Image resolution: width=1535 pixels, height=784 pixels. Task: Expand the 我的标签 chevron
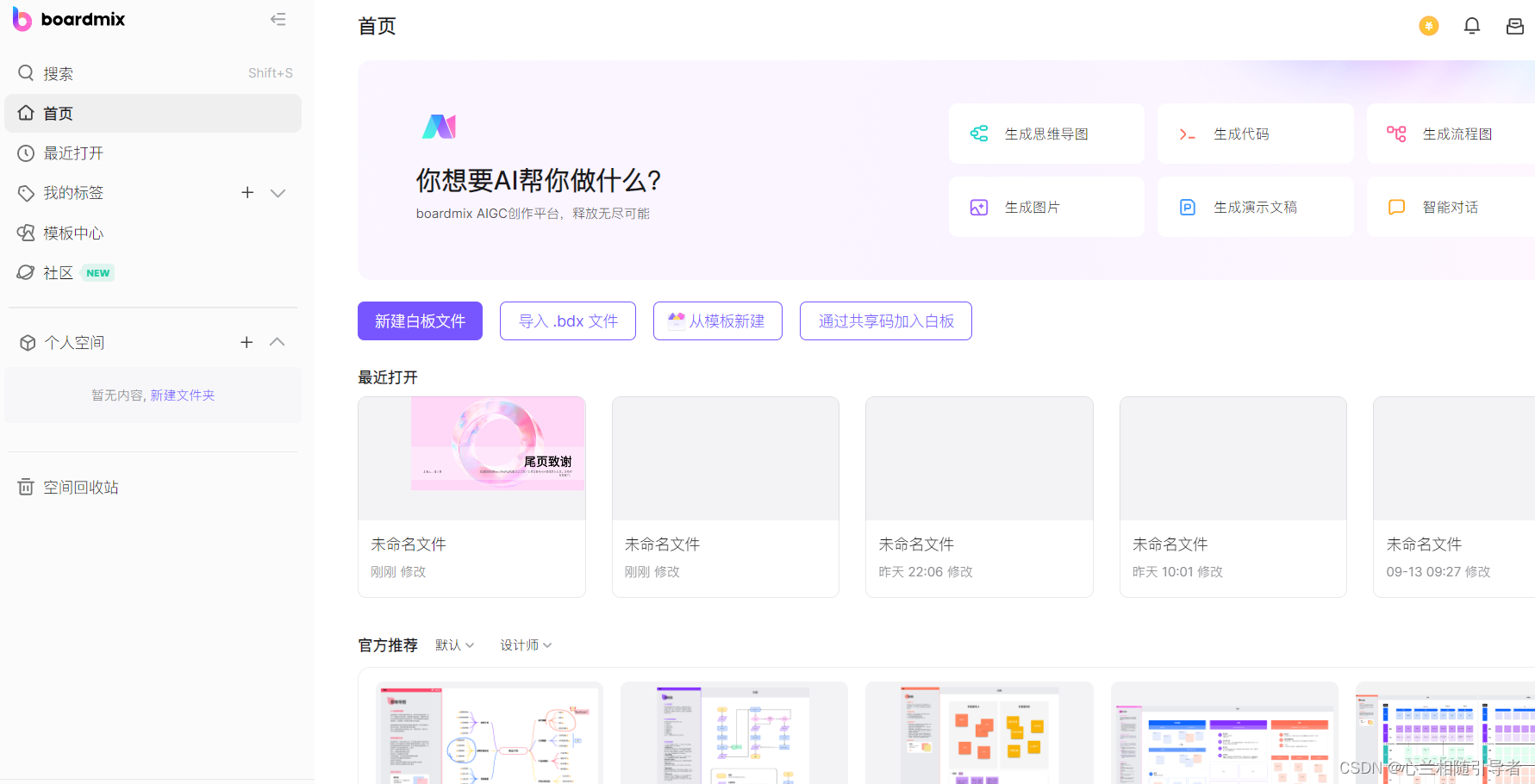coord(278,193)
